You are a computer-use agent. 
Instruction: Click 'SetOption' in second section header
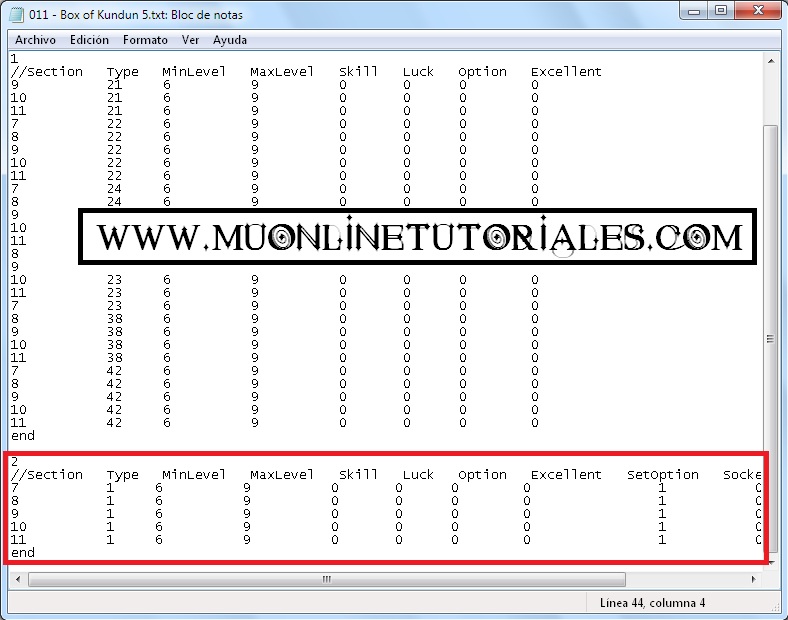tap(662, 475)
